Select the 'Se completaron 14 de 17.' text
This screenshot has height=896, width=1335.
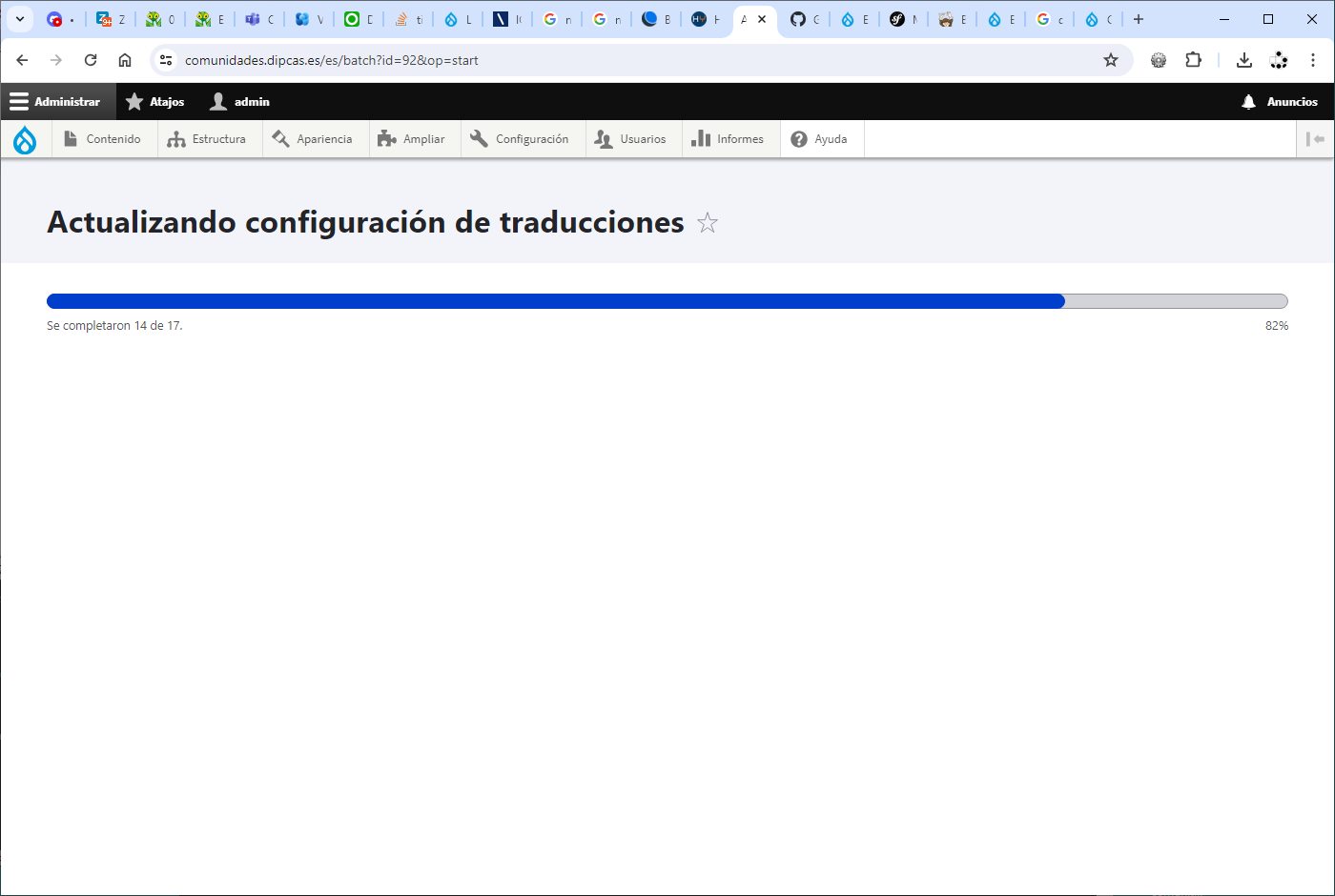click(114, 326)
